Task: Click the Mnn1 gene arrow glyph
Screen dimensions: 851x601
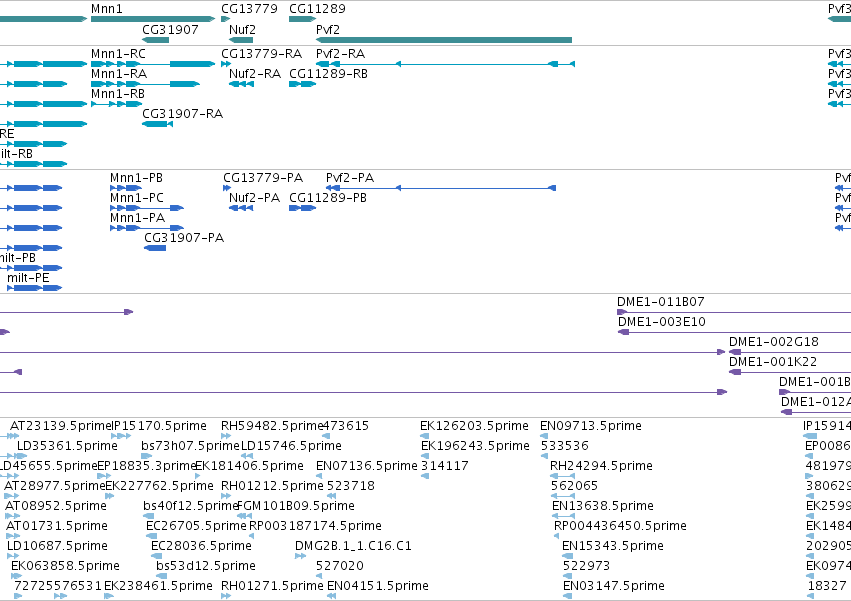Action: point(153,19)
